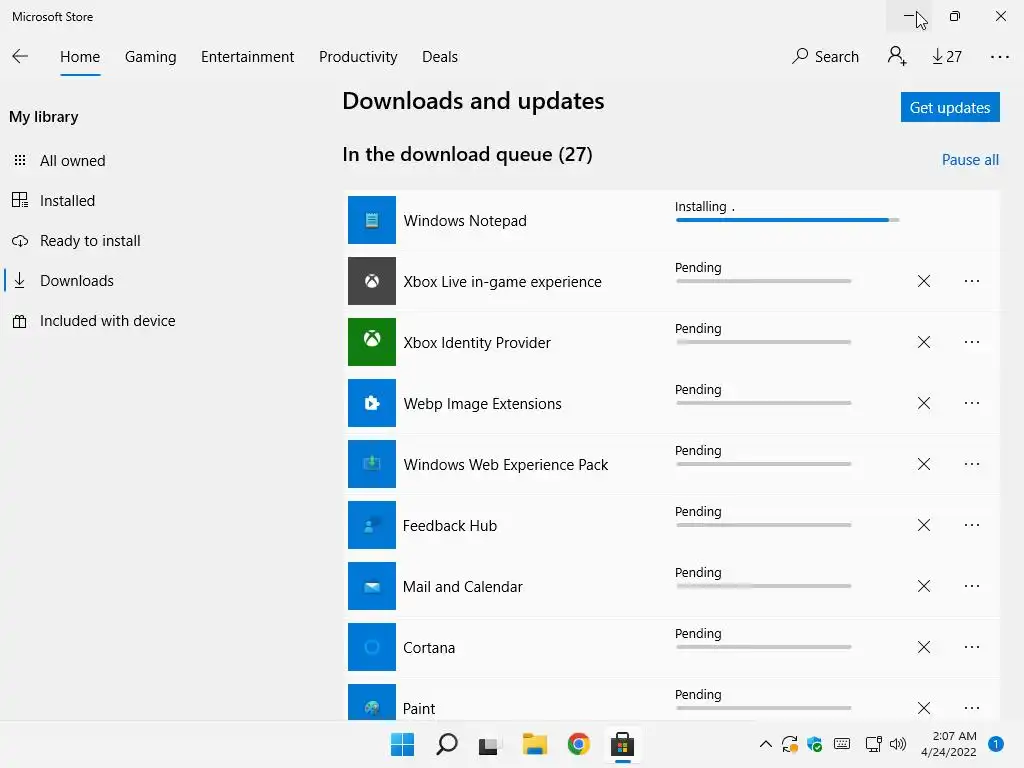Click Windows Web Experience Pack icon
The image size is (1024, 768).
coord(372,464)
